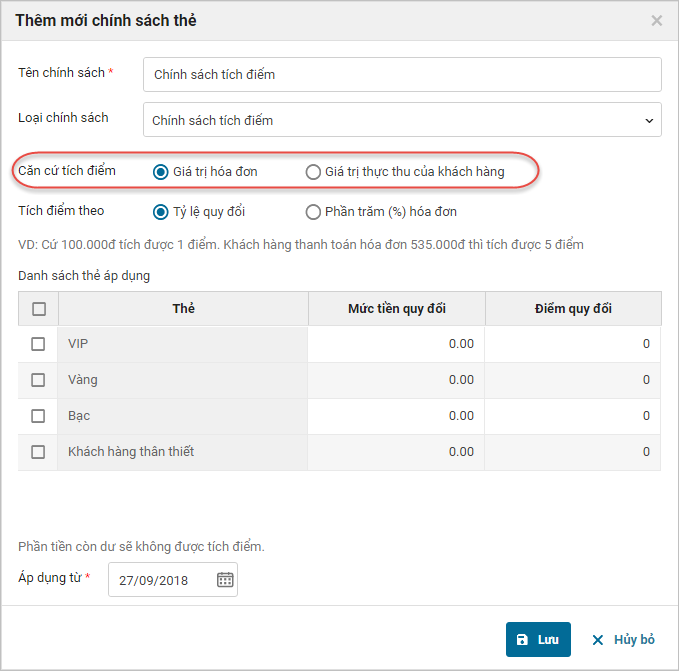
Task: Edit Vàng 'Điểm quy đổi' cell
Action: (x=573, y=380)
